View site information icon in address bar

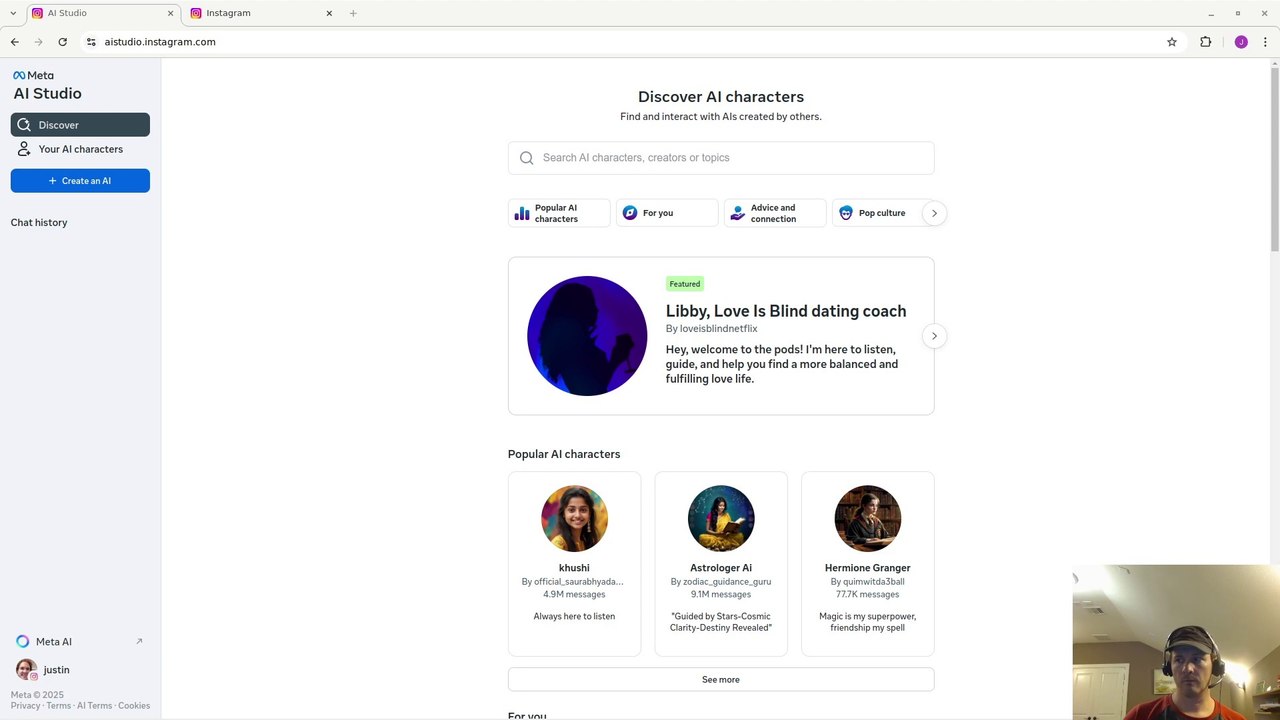coord(91,42)
